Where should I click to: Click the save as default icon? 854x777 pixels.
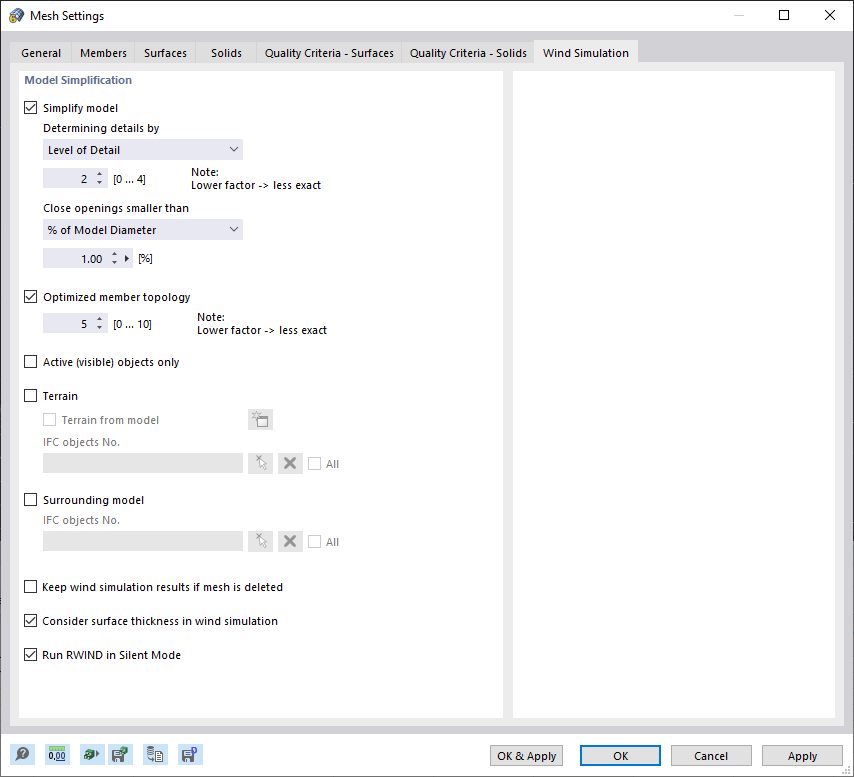click(x=190, y=755)
